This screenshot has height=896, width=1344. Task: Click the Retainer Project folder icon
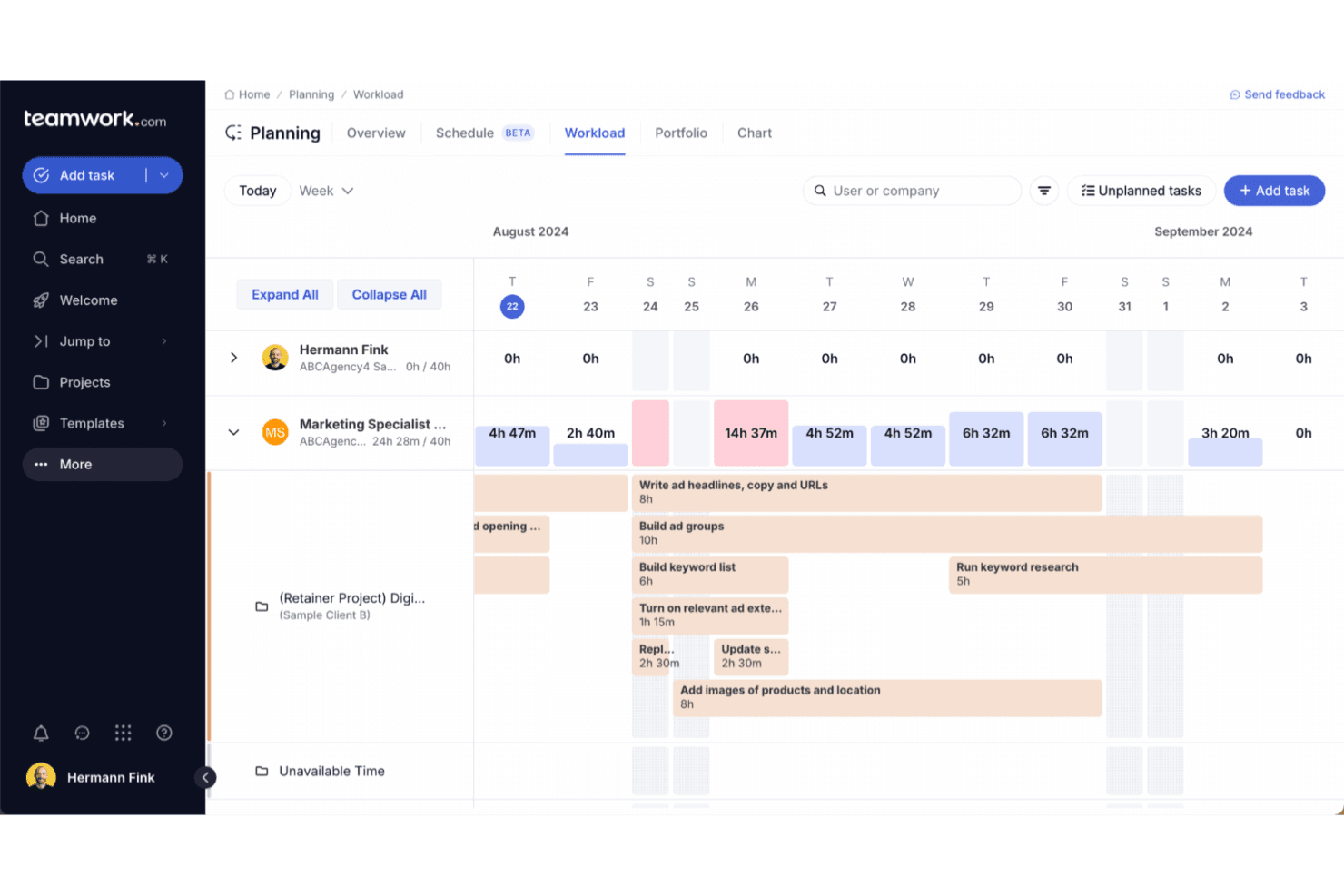click(x=262, y=606)
